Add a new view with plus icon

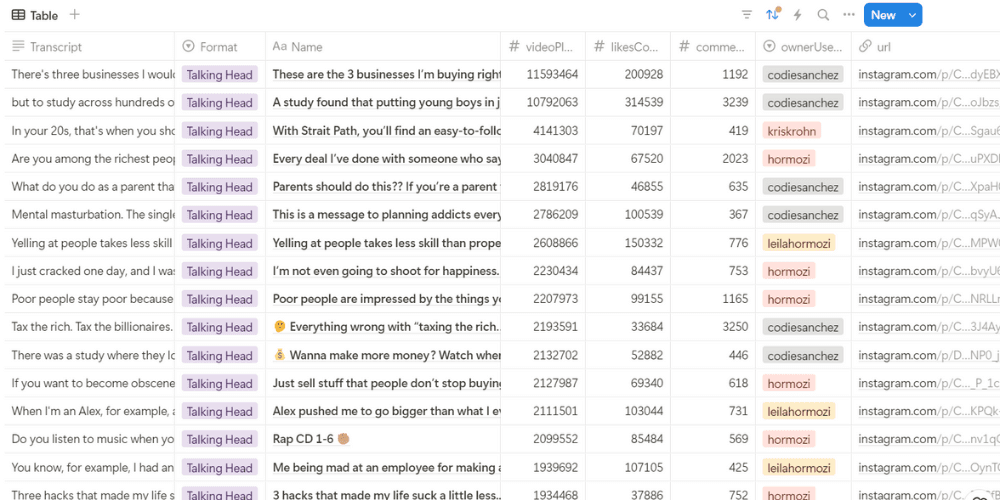click(x=75, y=15)
